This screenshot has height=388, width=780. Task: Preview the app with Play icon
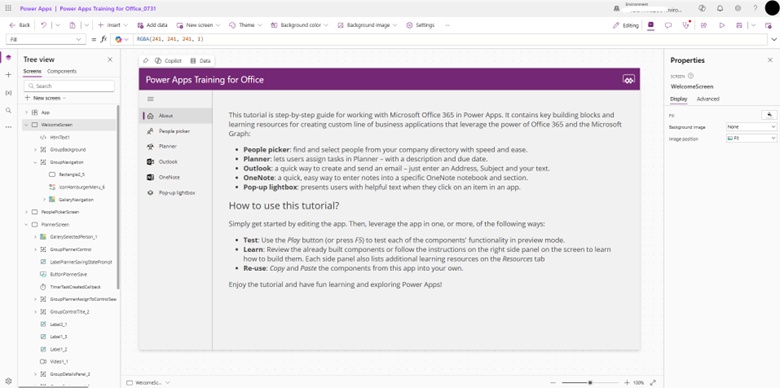click(x=722, y=25)
